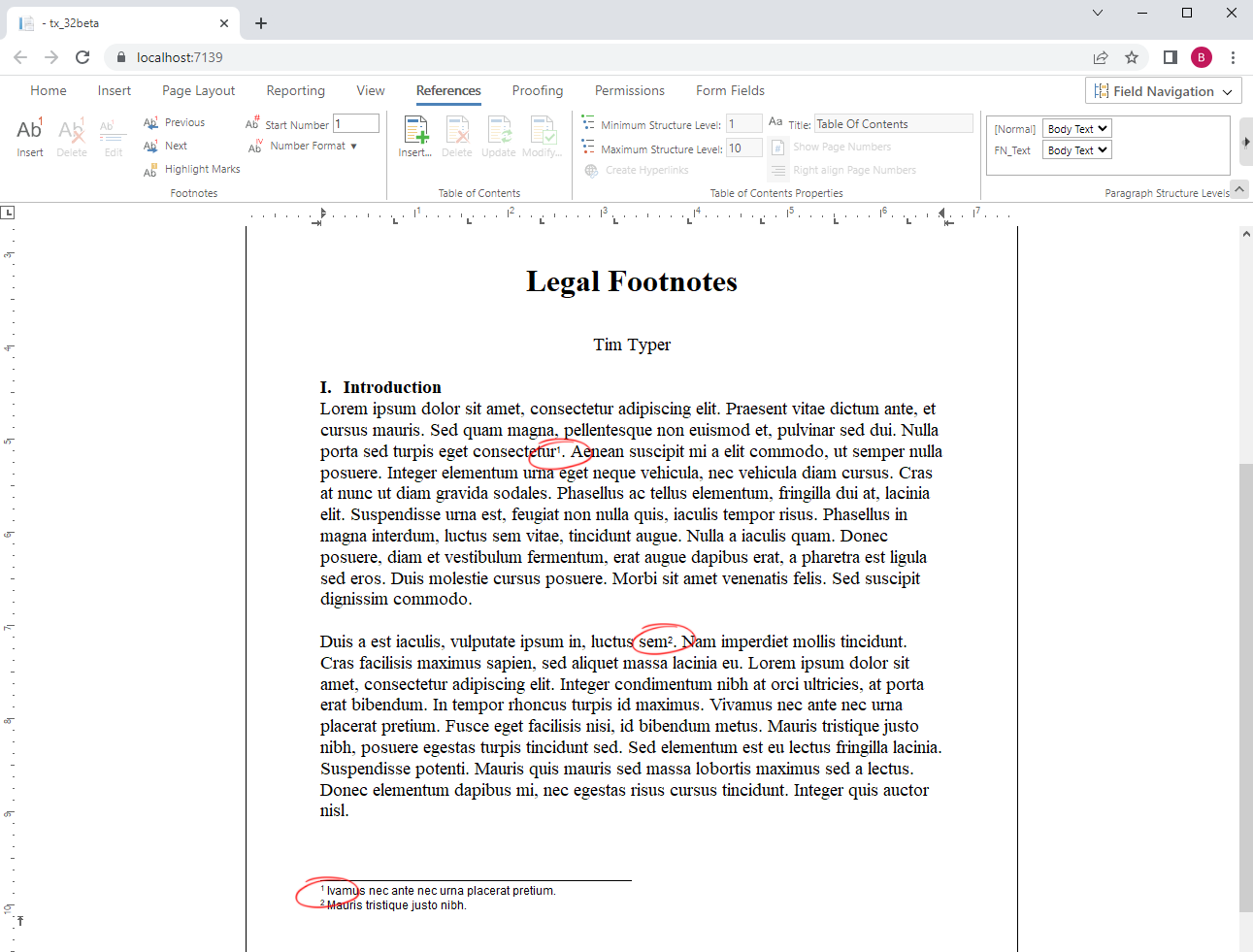Click the Start Number input field

click(x=356, y=123)
